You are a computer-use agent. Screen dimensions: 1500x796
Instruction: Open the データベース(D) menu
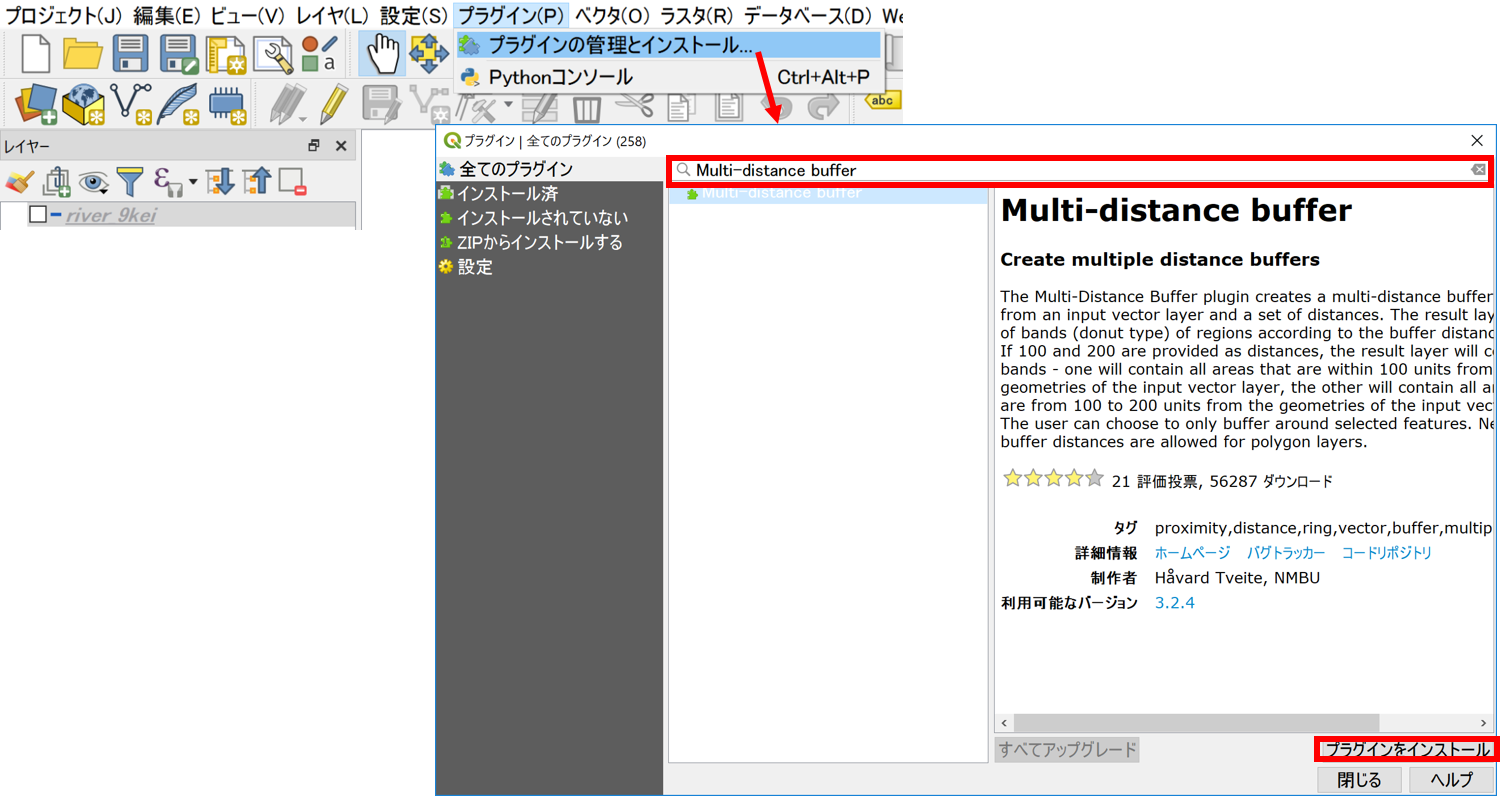[807, 16]
